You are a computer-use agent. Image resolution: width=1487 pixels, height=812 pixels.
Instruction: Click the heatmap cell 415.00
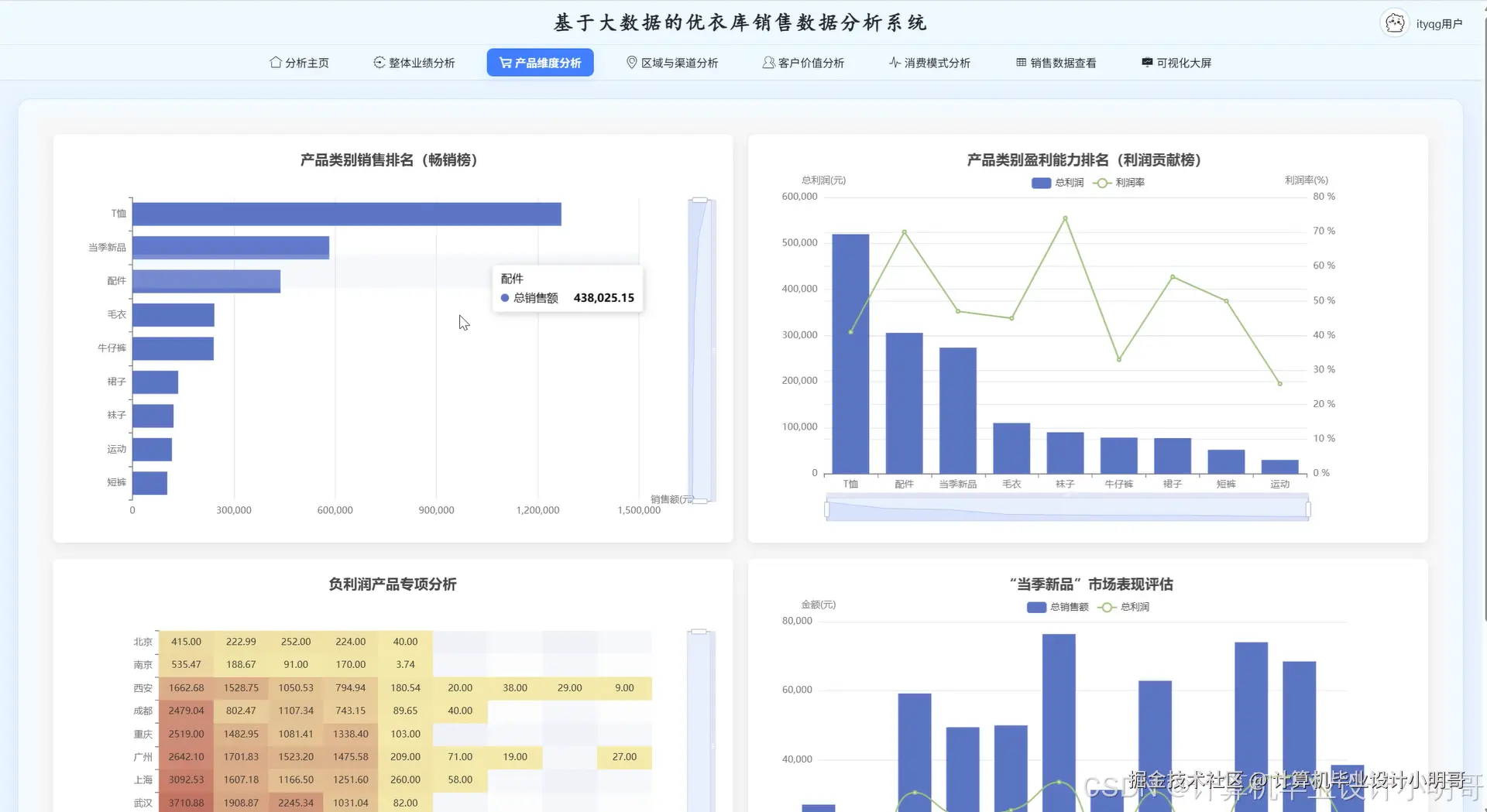(186, 642)
